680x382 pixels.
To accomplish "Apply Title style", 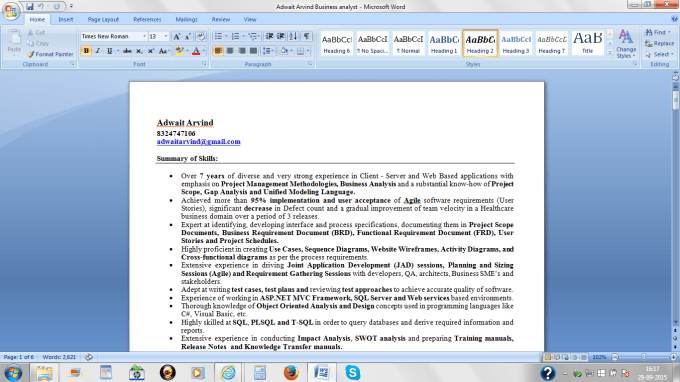I will (x=588, y=43).
